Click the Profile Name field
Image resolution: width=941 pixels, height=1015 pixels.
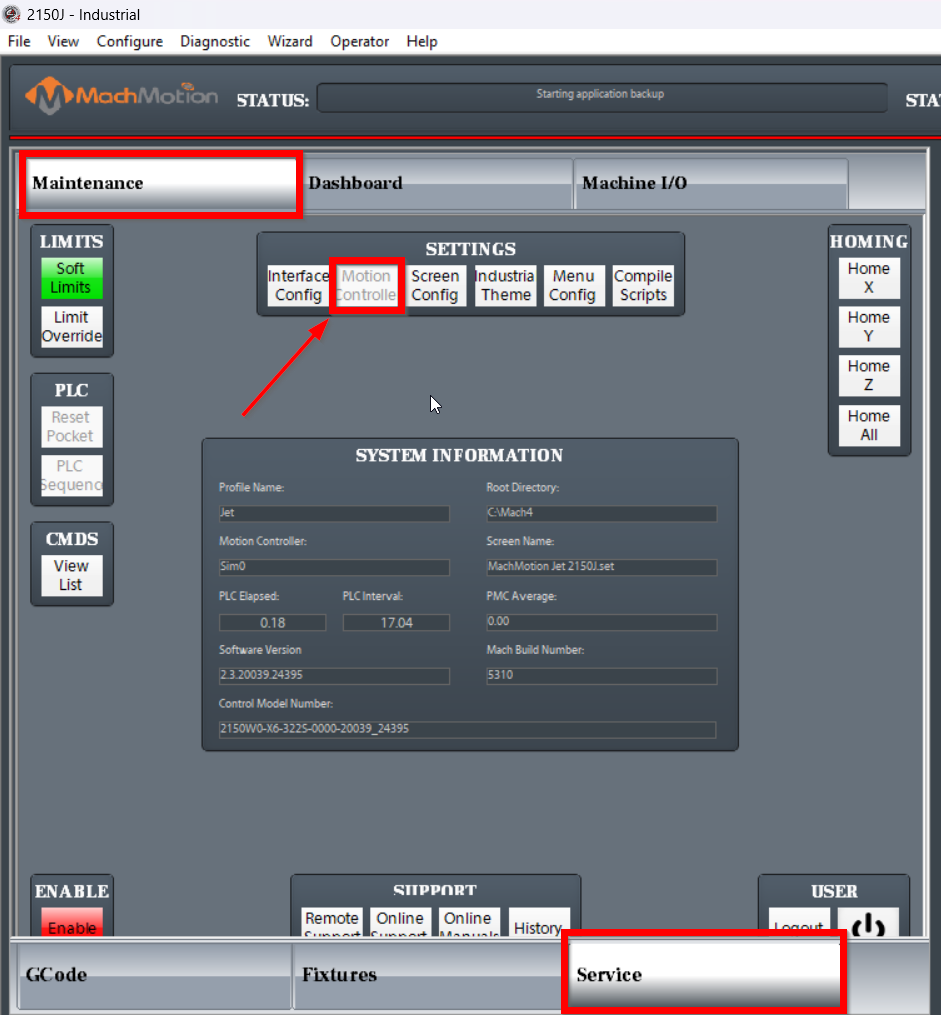click(x=334, y=514)
